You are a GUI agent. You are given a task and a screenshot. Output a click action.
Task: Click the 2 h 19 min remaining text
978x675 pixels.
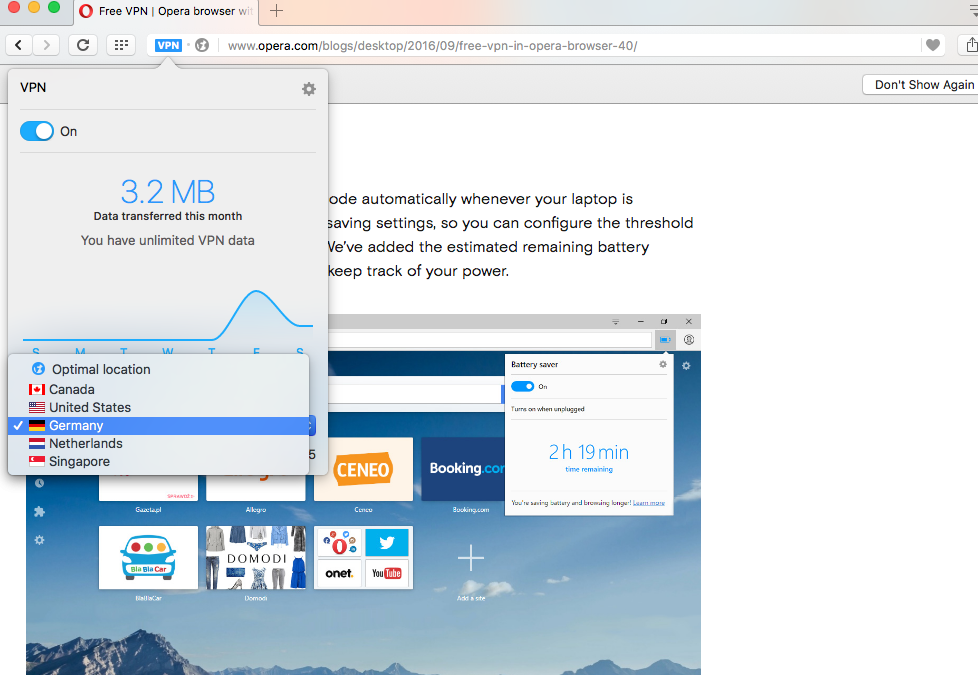(x=589, y=452)
